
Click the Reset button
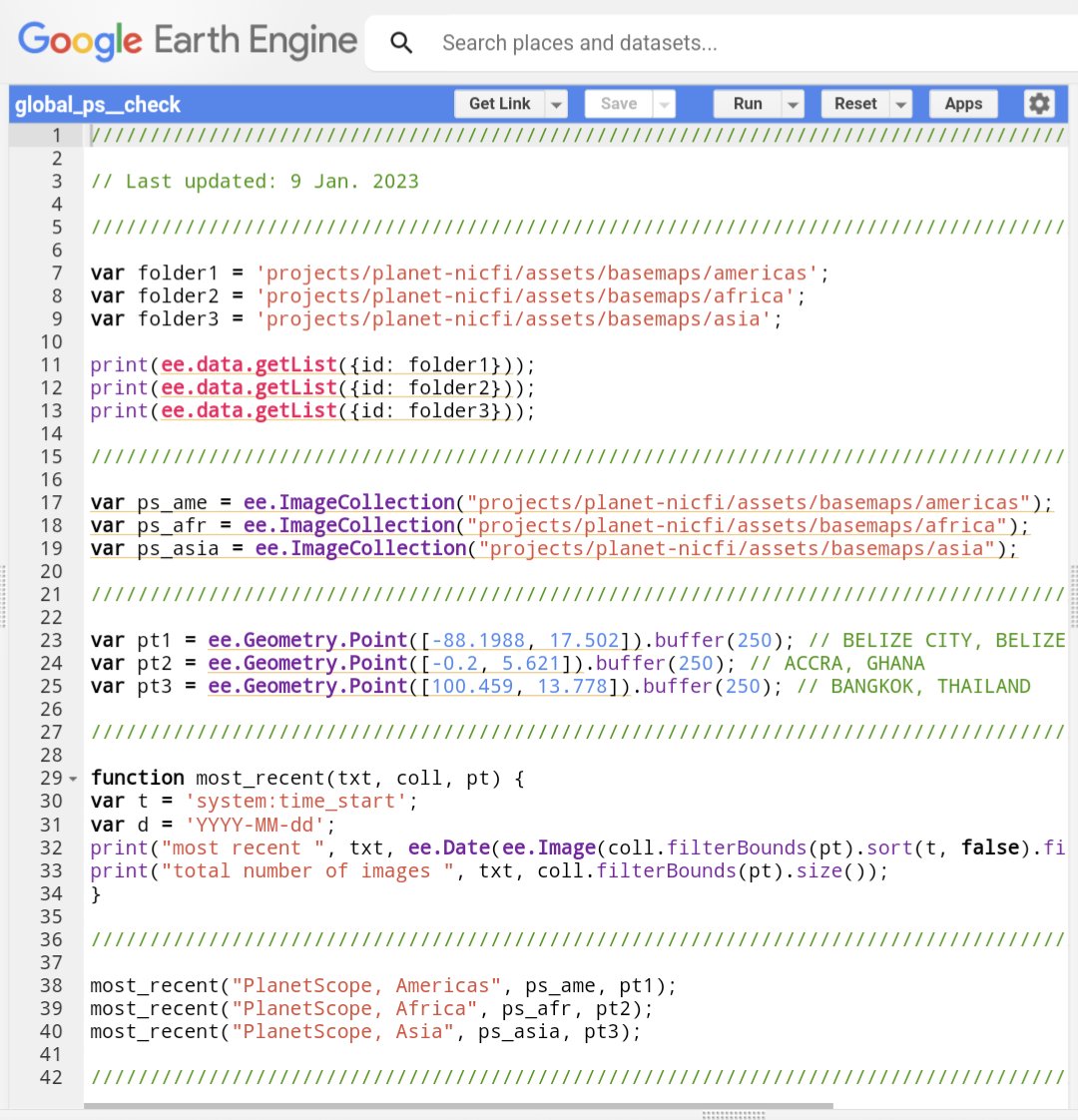pyautogui.click(x=855, y=104)
